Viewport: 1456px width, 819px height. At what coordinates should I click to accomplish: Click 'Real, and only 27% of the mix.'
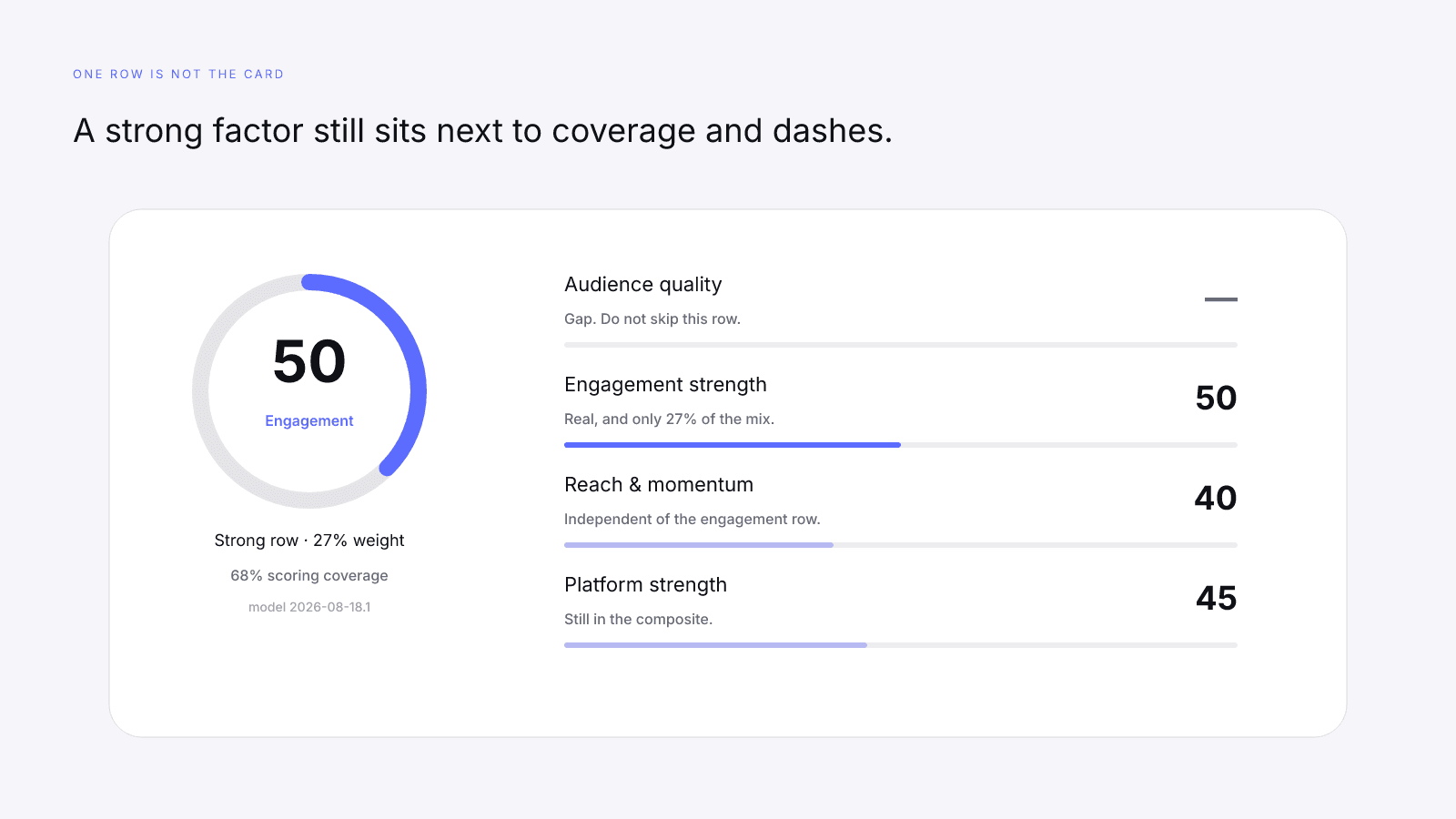(x=670, y=420)
